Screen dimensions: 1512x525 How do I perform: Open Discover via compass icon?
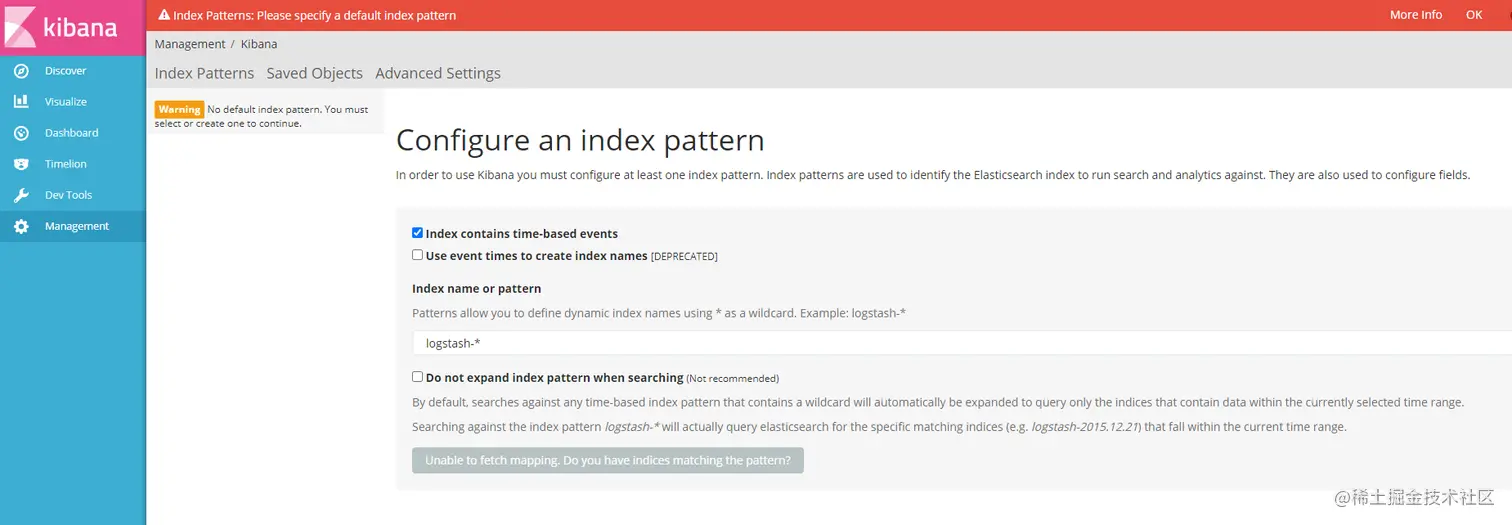pos(21,71)
